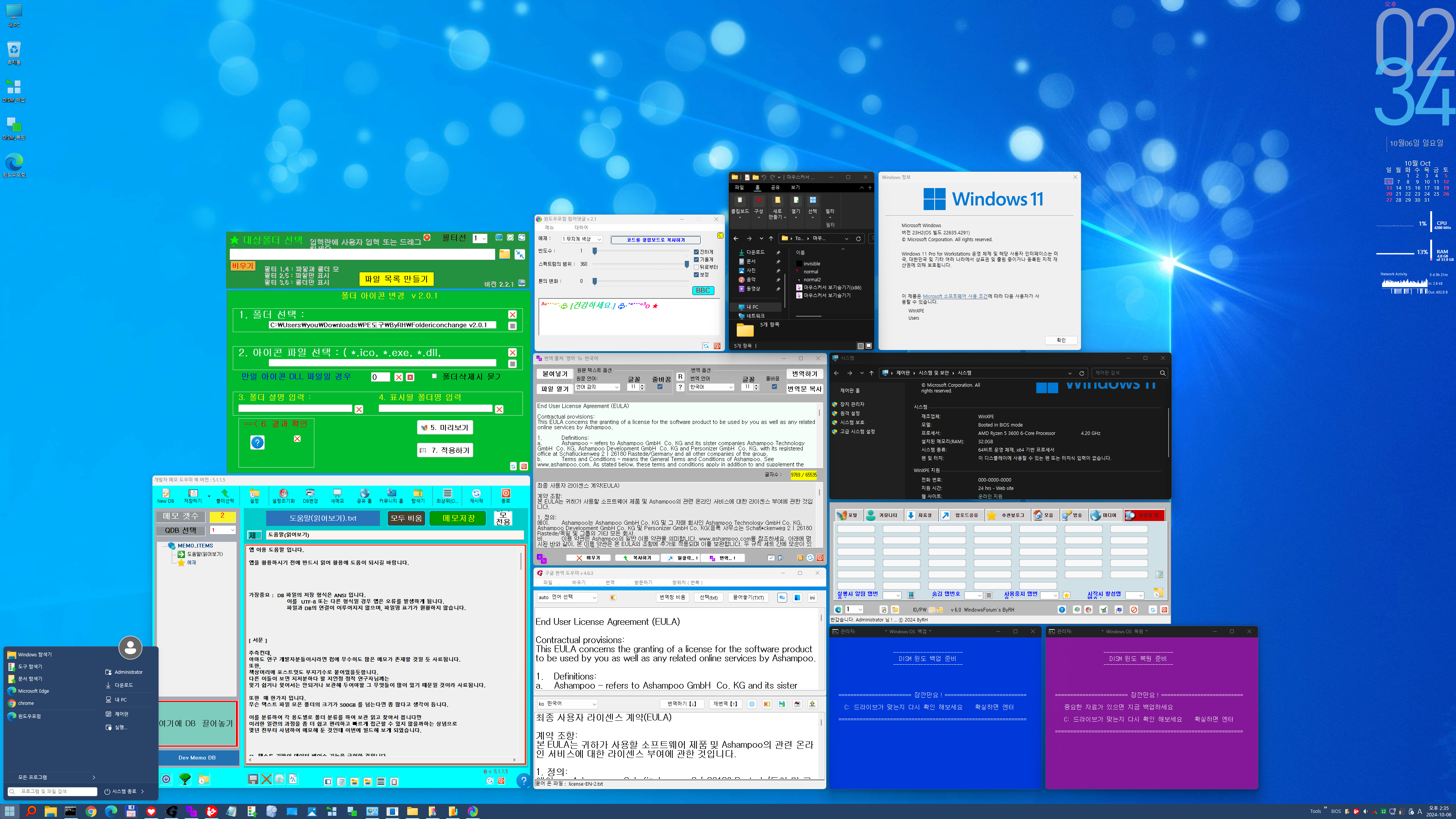Adjust 톤의 변화 slider handle
Image resolution: width=1456 pixels, height=819 pixels.
click(x=595, y=281)
